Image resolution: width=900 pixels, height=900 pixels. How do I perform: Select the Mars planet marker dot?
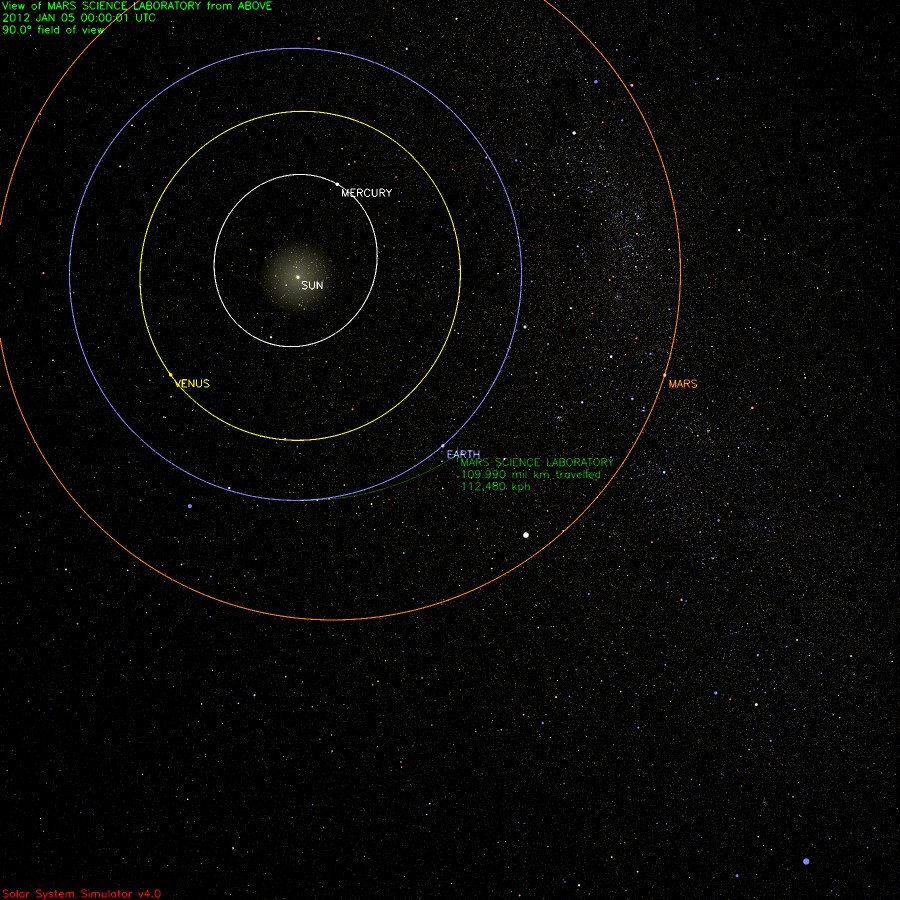[x=664, y=376]
